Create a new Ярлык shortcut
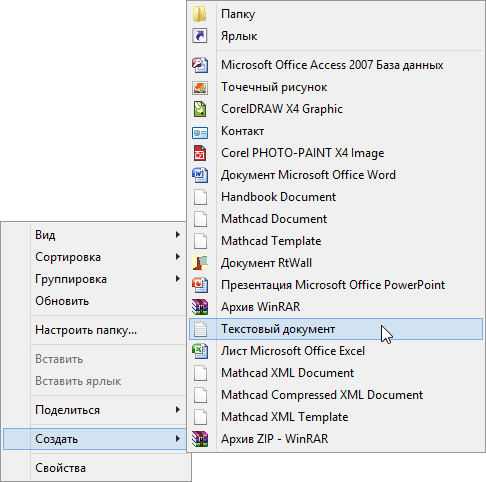This screenshot has height=482, width=486. pos(336,36)
